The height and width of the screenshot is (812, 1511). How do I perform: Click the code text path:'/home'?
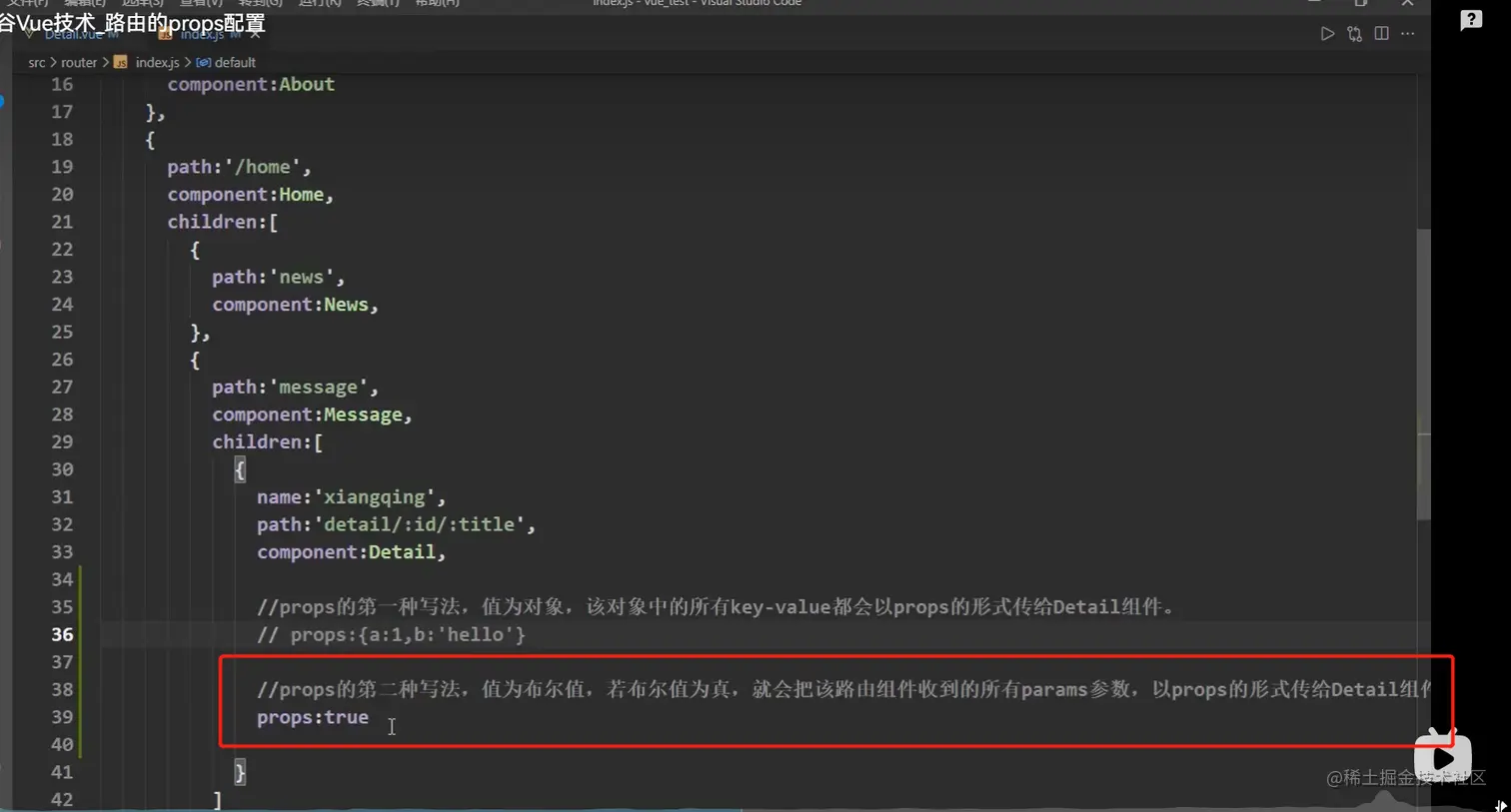tap(239, 167)
